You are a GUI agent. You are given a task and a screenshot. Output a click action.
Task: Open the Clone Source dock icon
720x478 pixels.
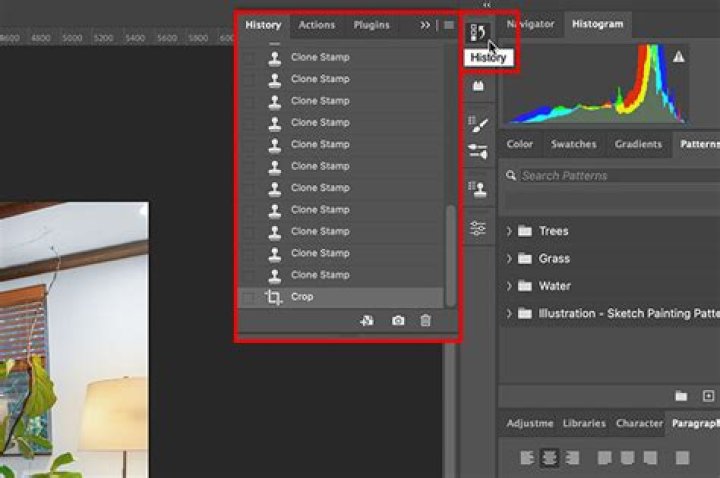478,189
